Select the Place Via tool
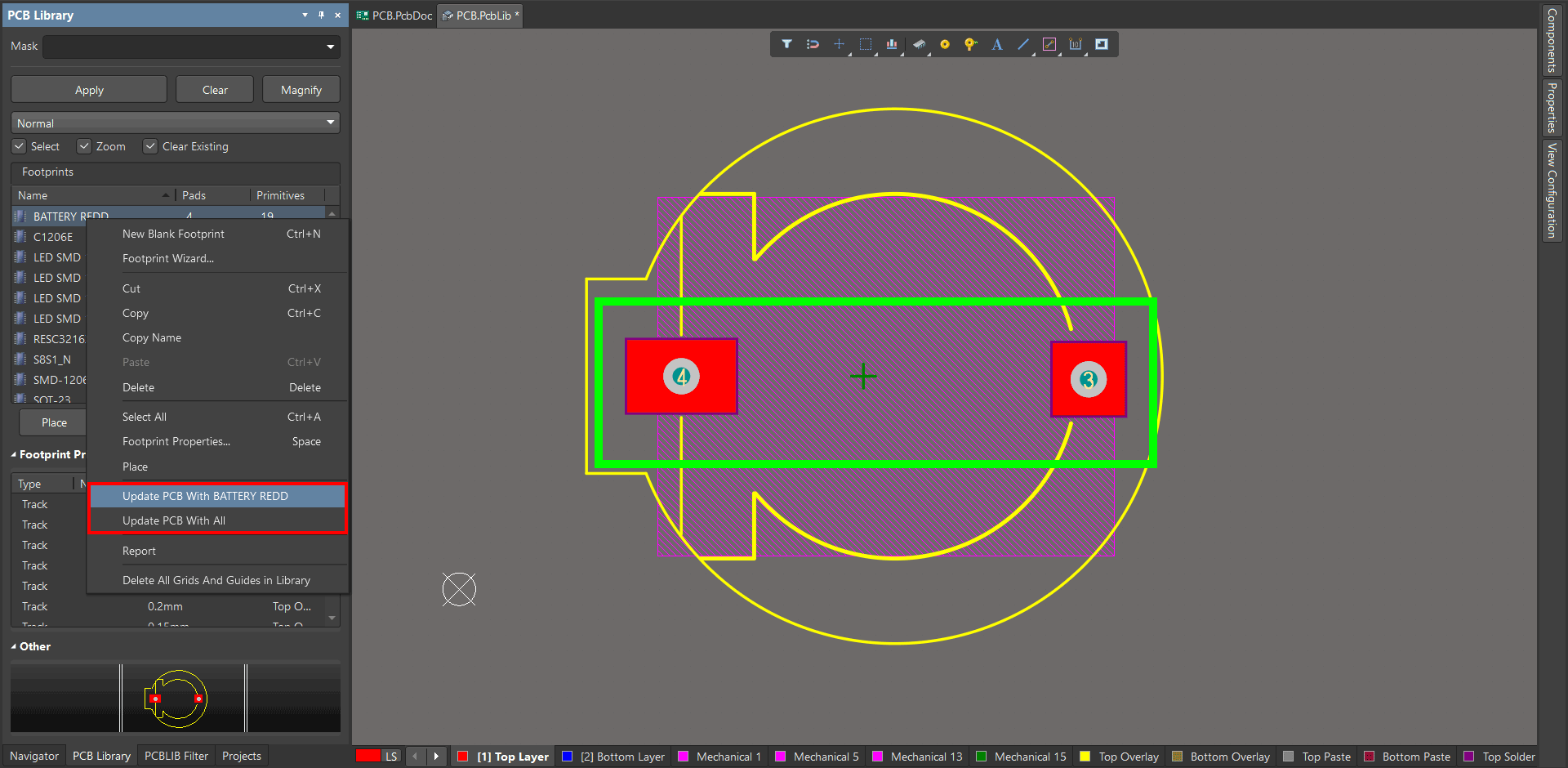Viewport: 1568px width, 768px height. tap(970, 44)
